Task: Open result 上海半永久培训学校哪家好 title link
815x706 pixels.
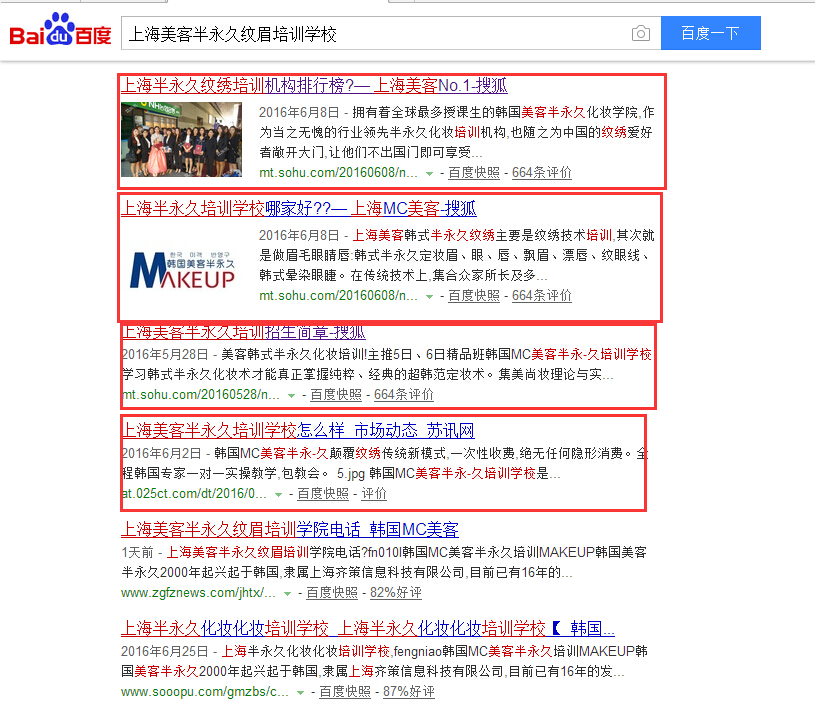Action: [298, 208]
